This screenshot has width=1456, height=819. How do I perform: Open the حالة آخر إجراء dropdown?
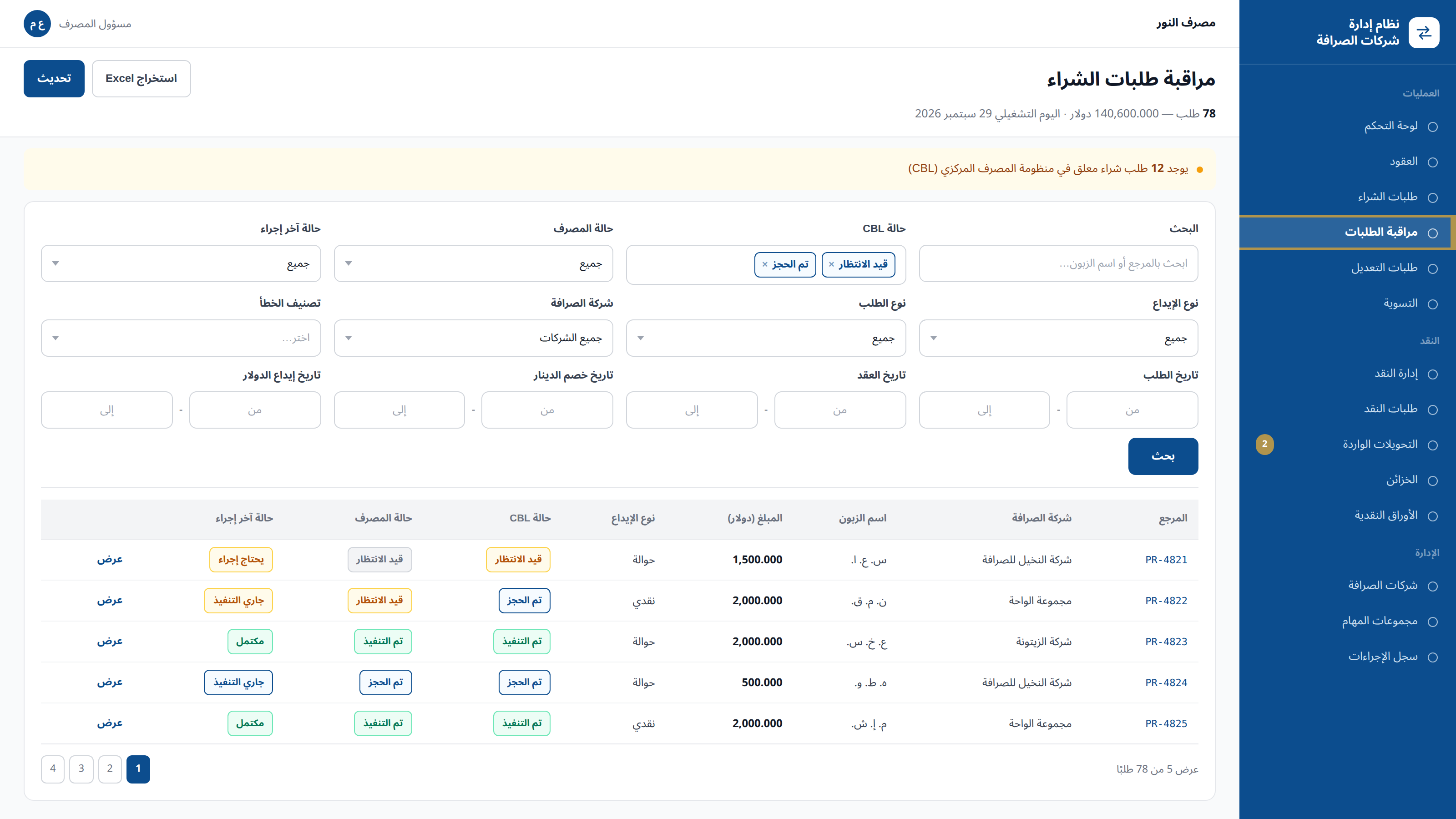[181, 263]
